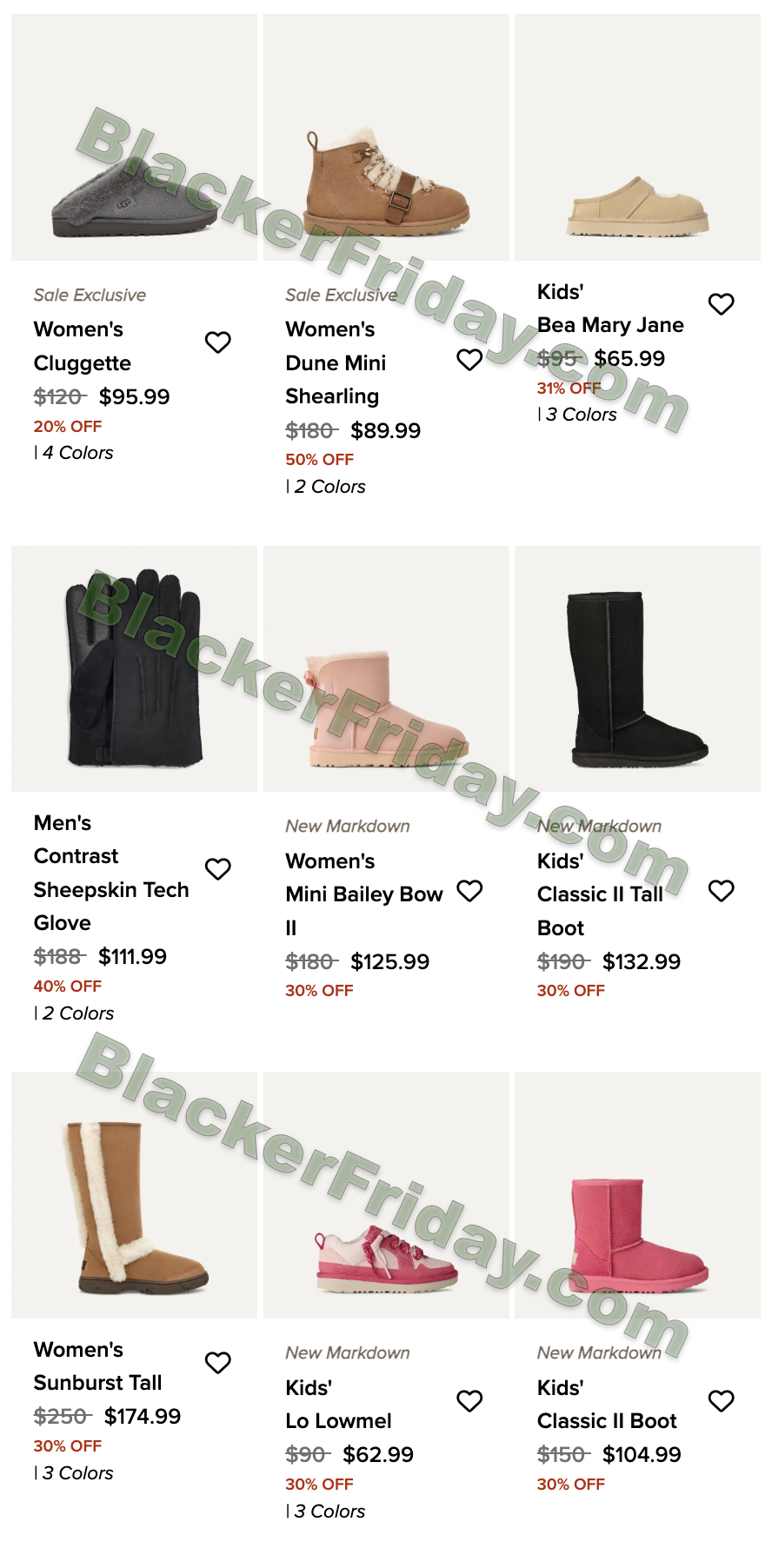
Task: View 4 Colors for the Cluggette
Action: coord(74,453)
